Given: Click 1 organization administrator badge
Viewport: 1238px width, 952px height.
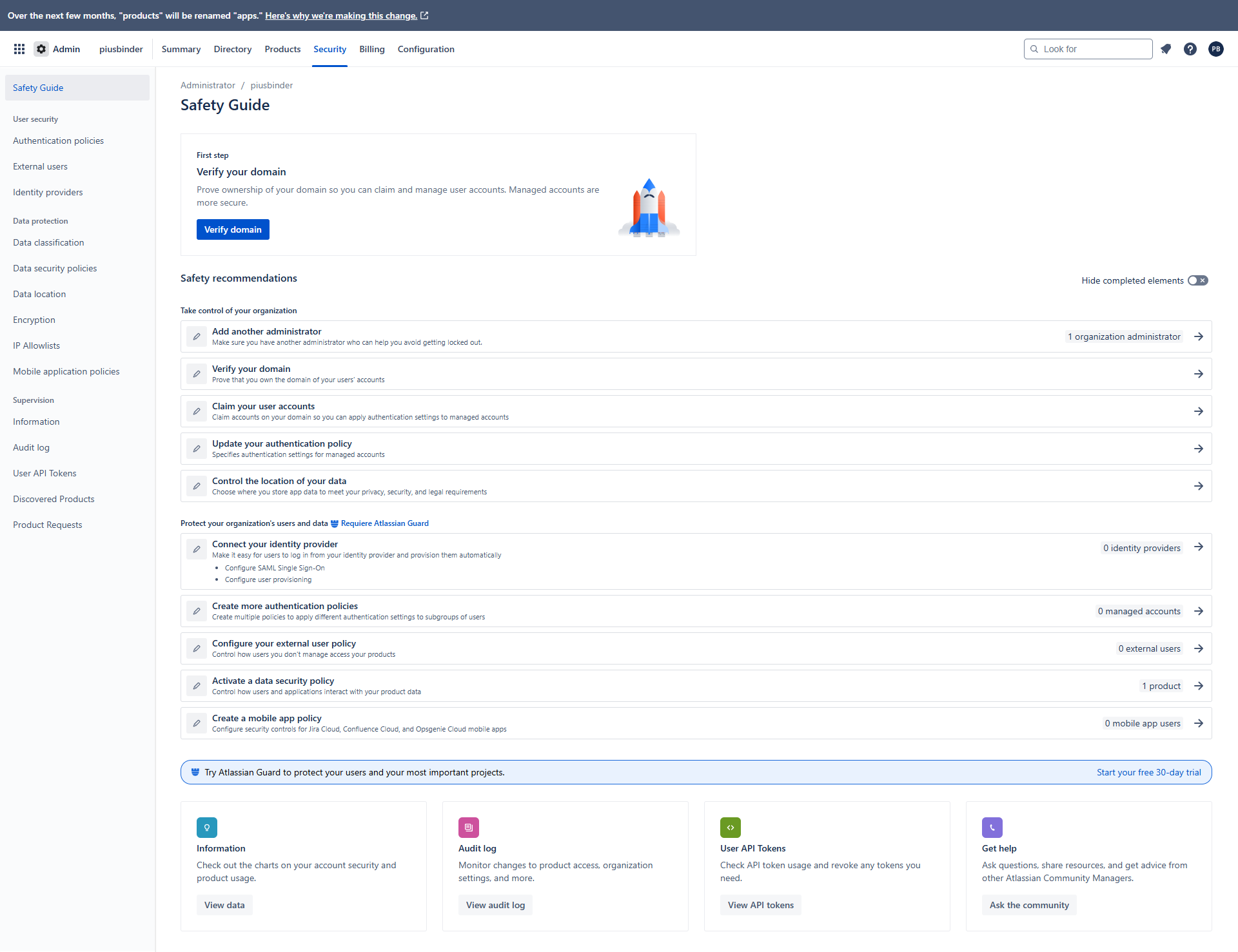Looking at the screenshot, I should click(x=1124, y=336).
